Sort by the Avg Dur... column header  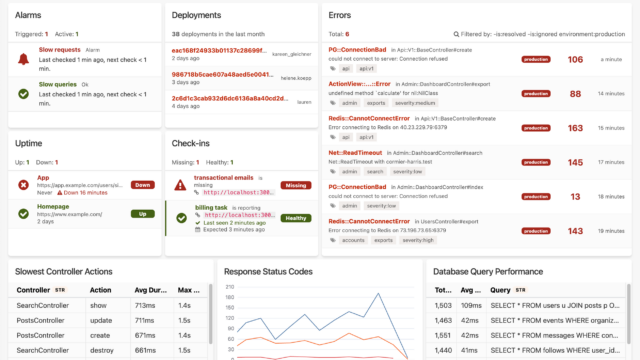[x=151, y=290]
